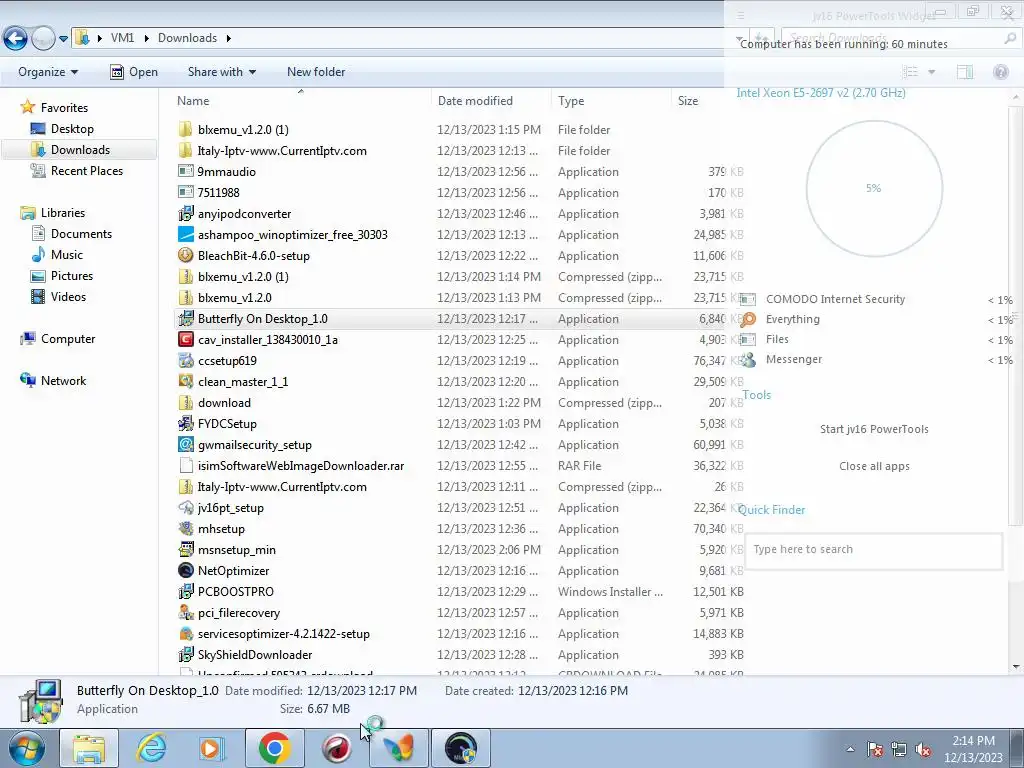
Task: Open Recent Places in Favorites
Action: [86, 170]
